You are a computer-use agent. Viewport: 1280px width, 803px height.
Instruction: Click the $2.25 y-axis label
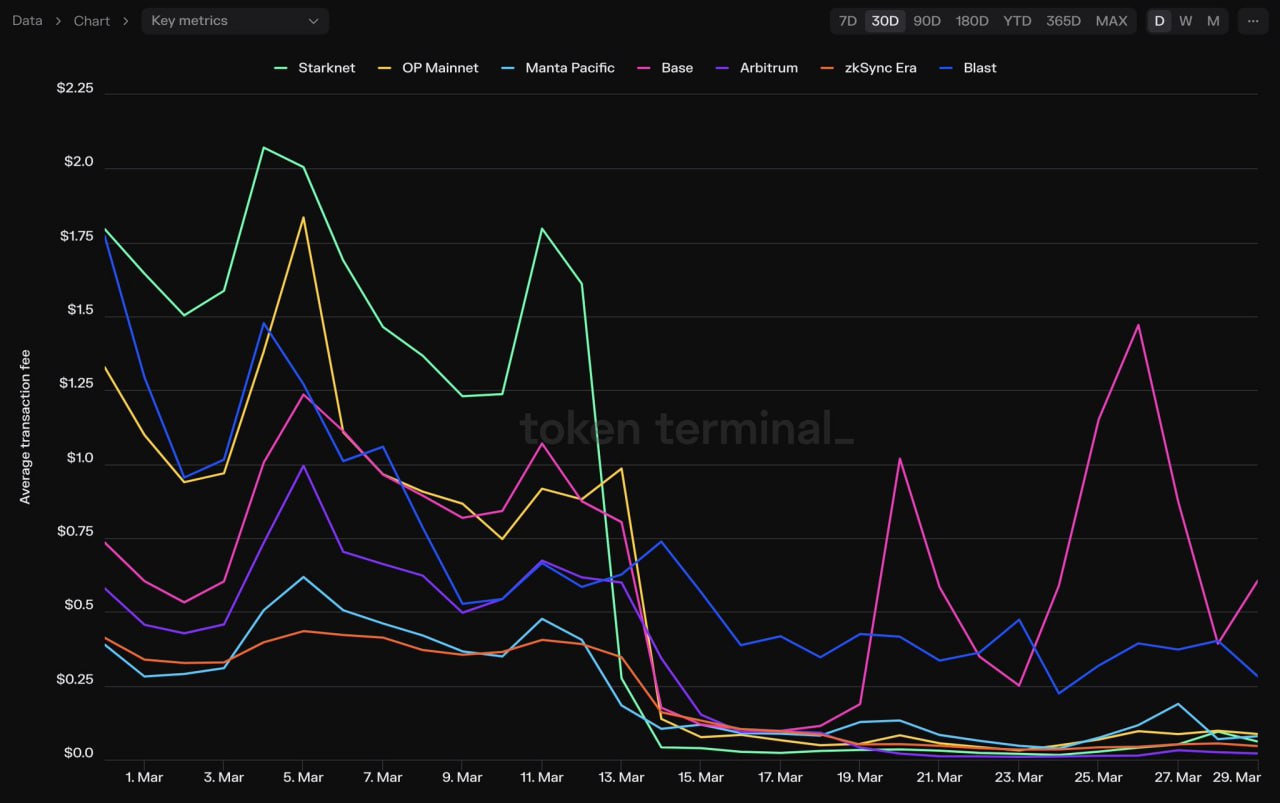click(x=75, y=88)
